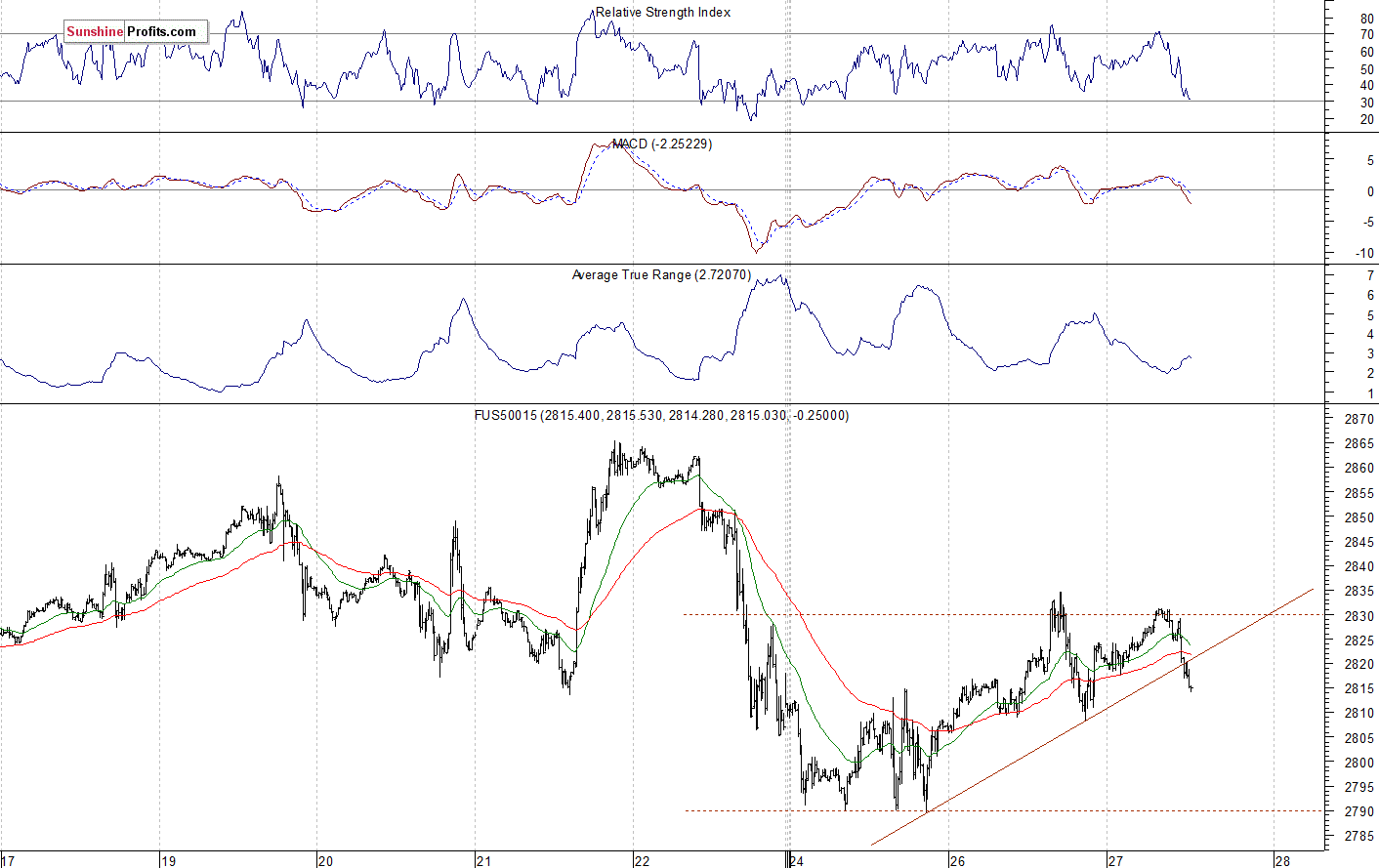Click date label 21 on the time axis
This screenshot has height=868, width=1379.
(483, 861)
